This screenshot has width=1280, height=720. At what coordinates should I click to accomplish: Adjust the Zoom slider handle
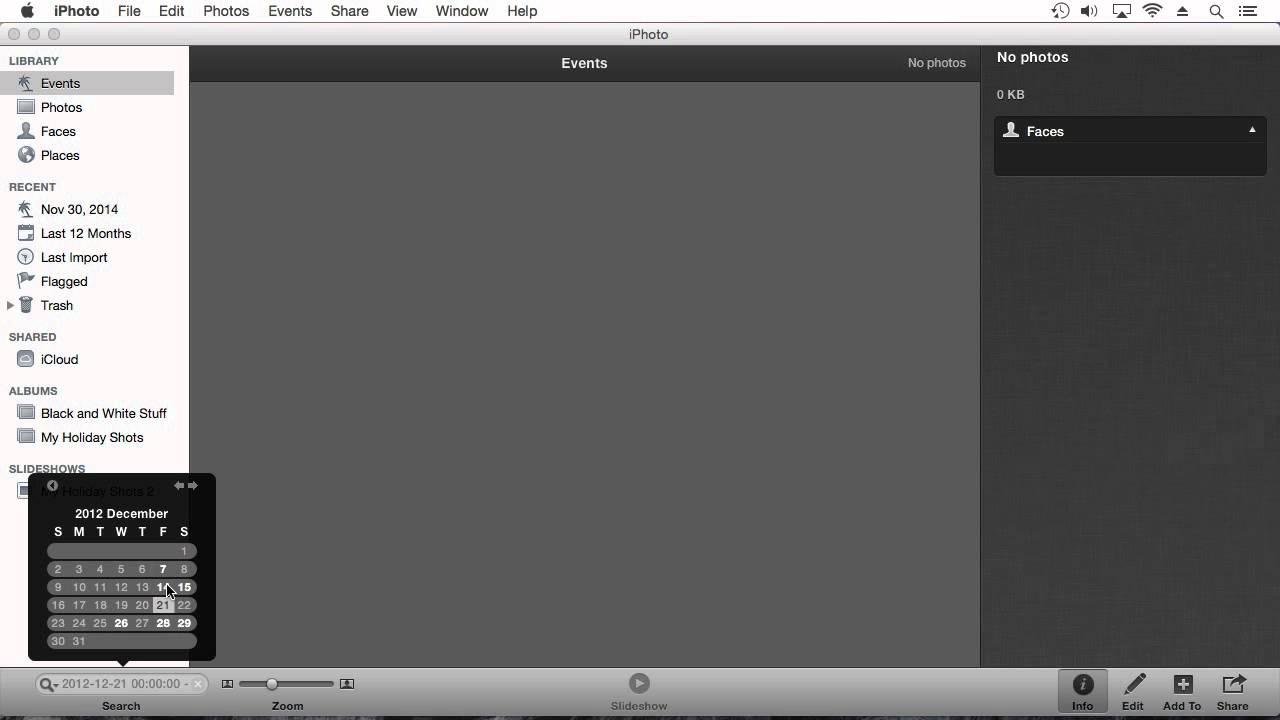271,684
